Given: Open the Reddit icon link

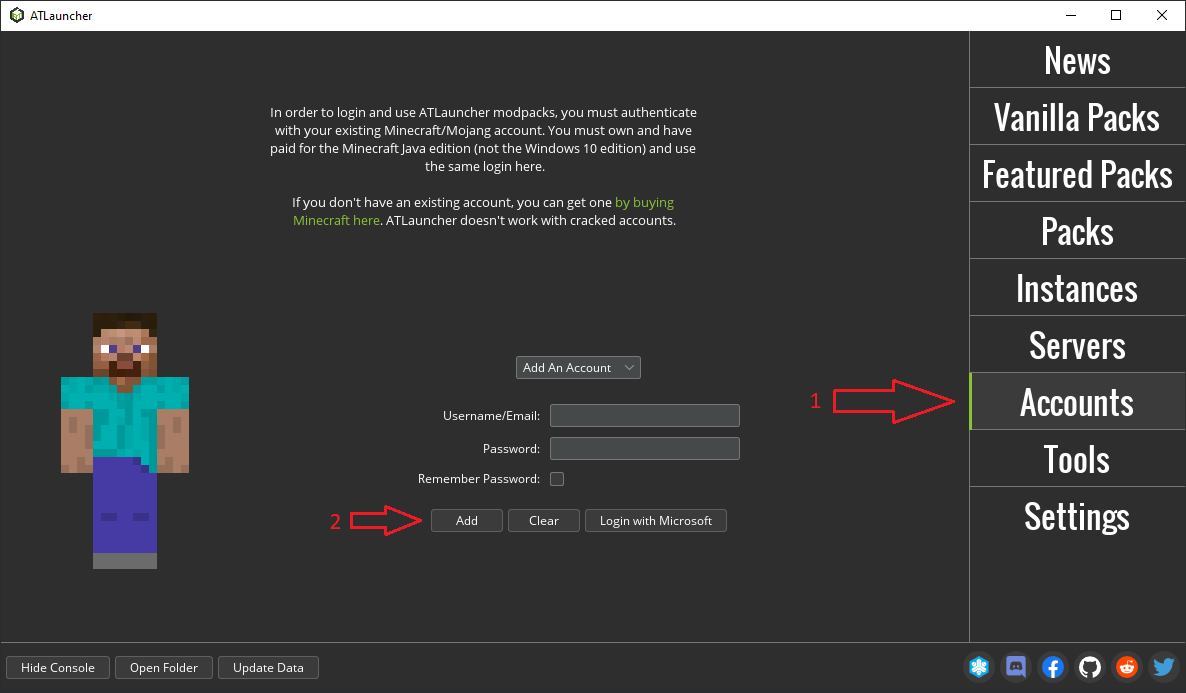Looking at the screenshot, I should tap(1127, 667).
